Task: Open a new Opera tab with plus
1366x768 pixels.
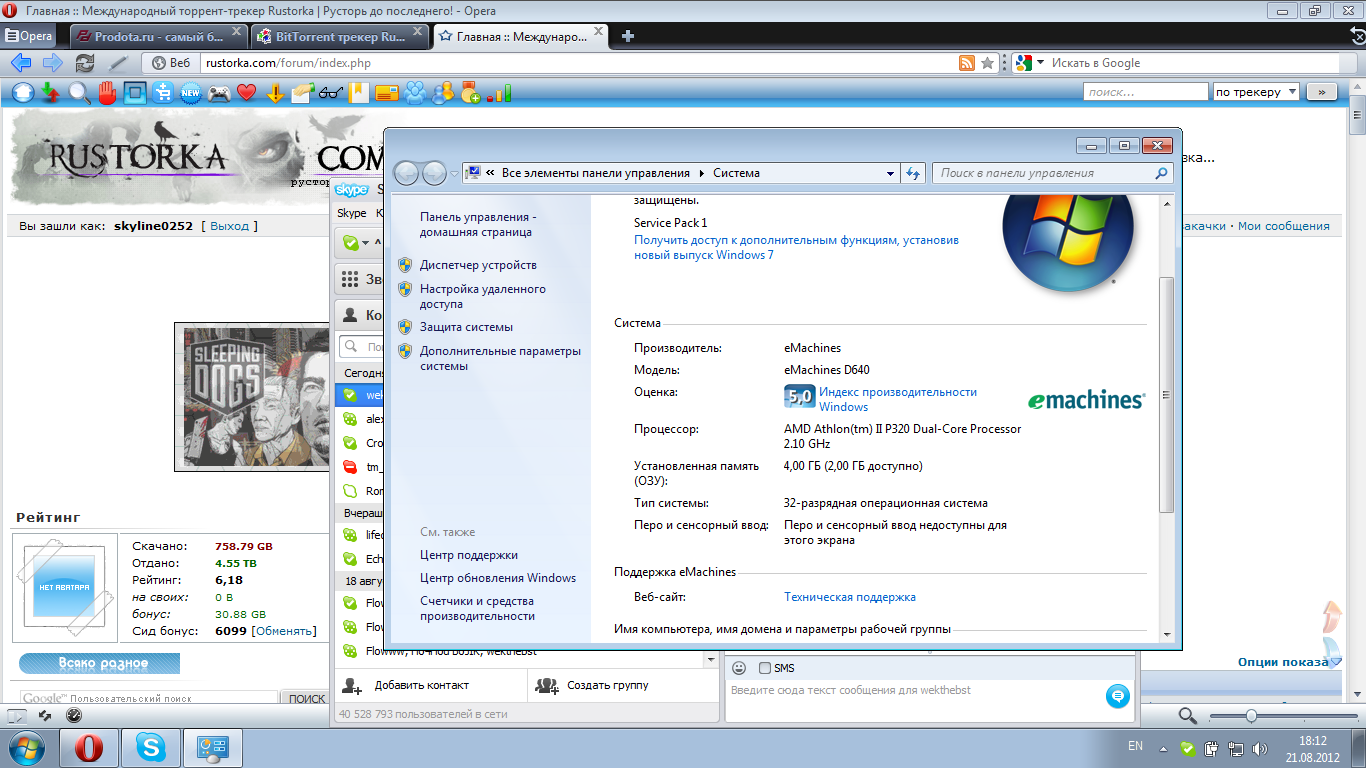Action: 628,36
